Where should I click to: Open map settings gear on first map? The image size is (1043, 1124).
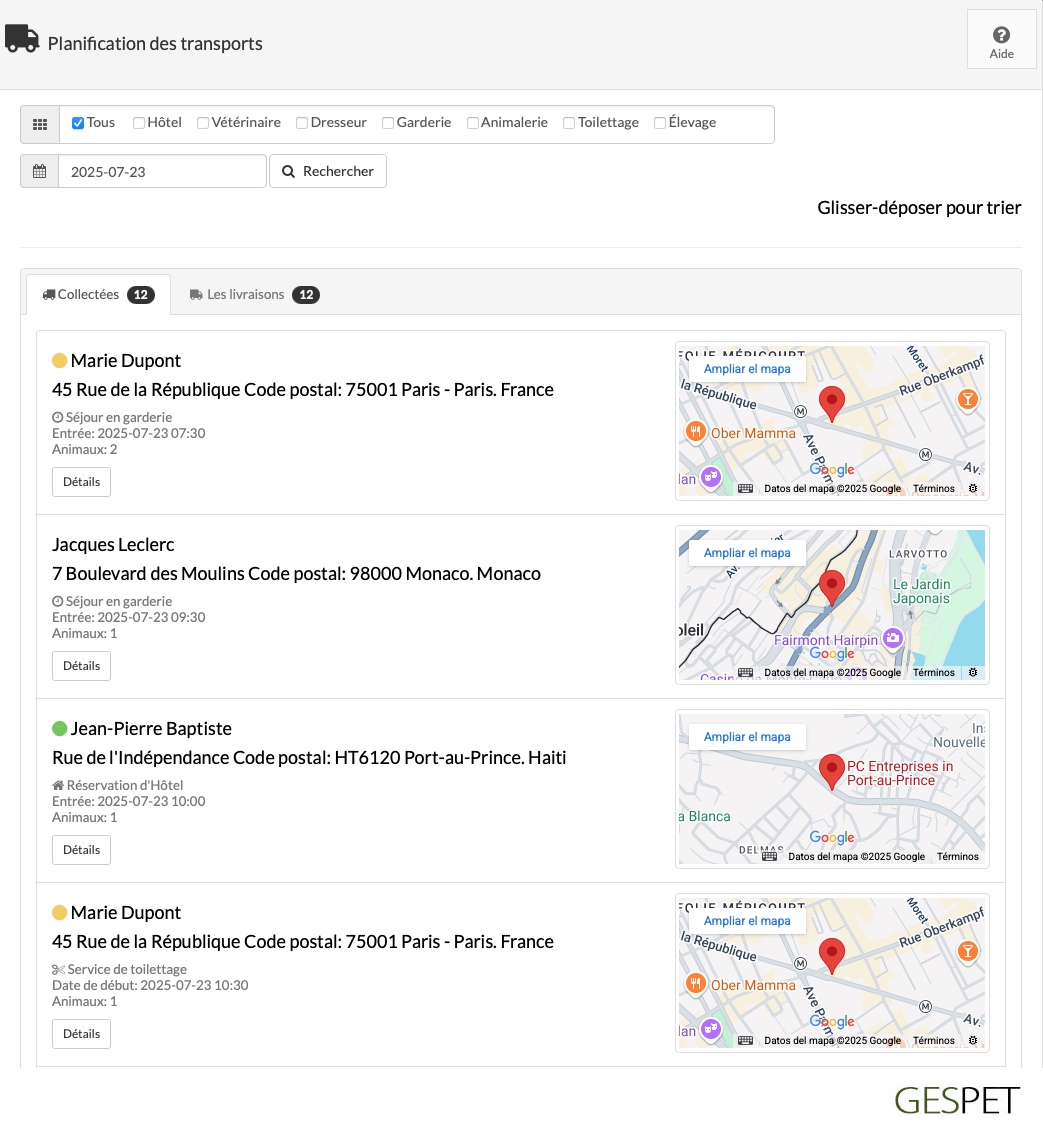(973, 488)
